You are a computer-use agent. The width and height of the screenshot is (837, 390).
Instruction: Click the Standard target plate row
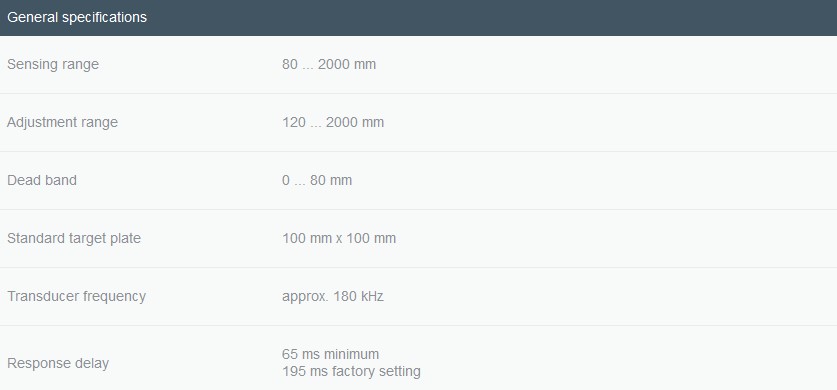[x=418, y=238]
